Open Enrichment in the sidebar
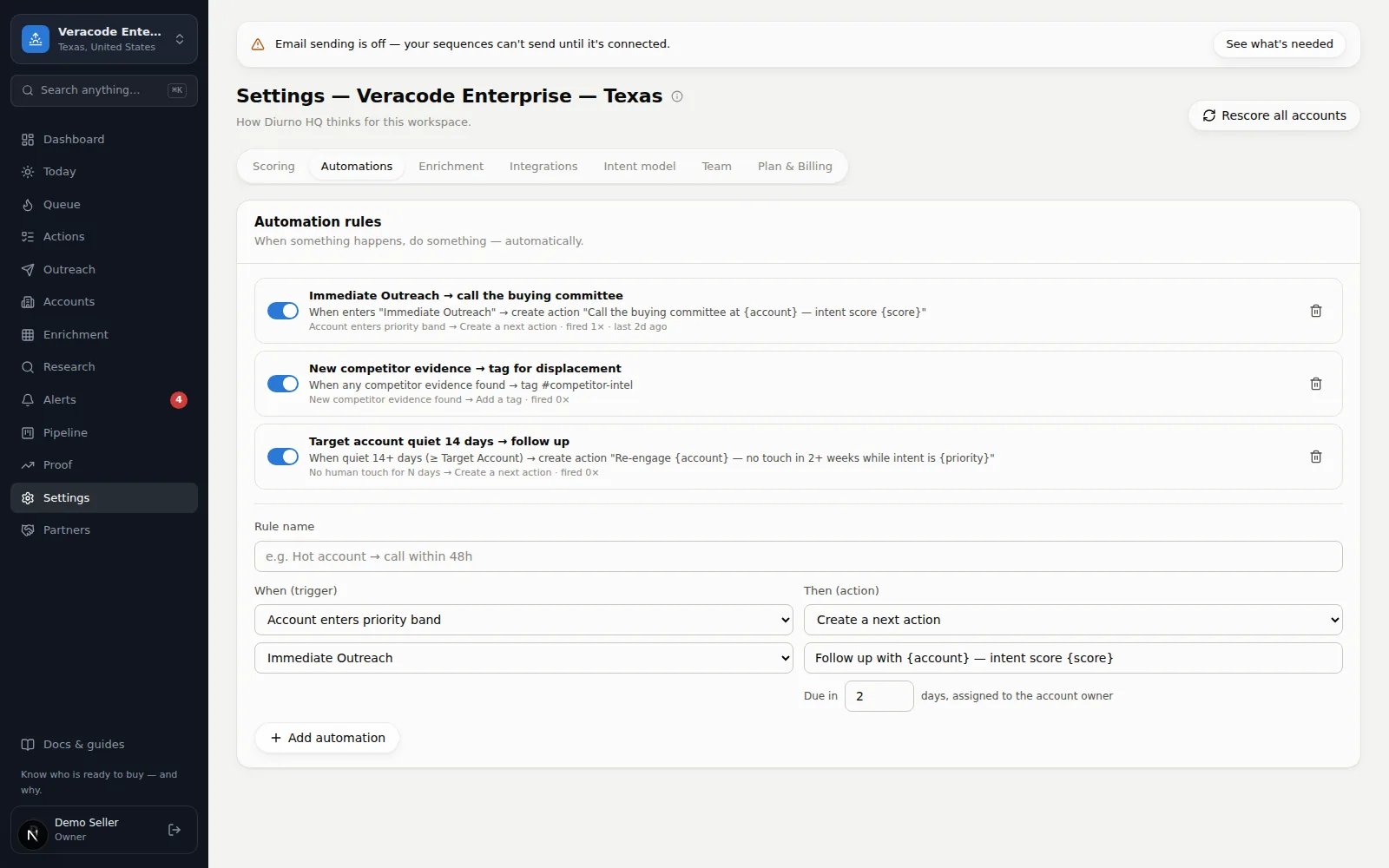Screen dimensions: 1389x868 pos(104,335)
